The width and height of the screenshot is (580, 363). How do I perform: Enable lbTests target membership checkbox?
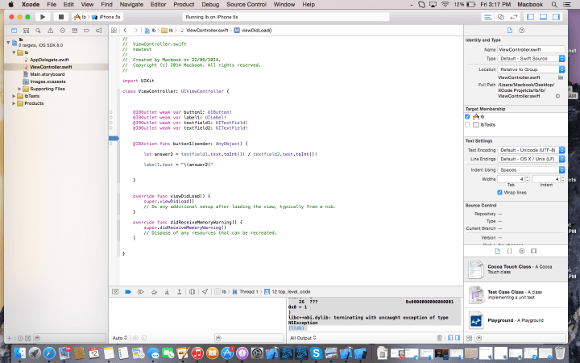coord(468,125)
